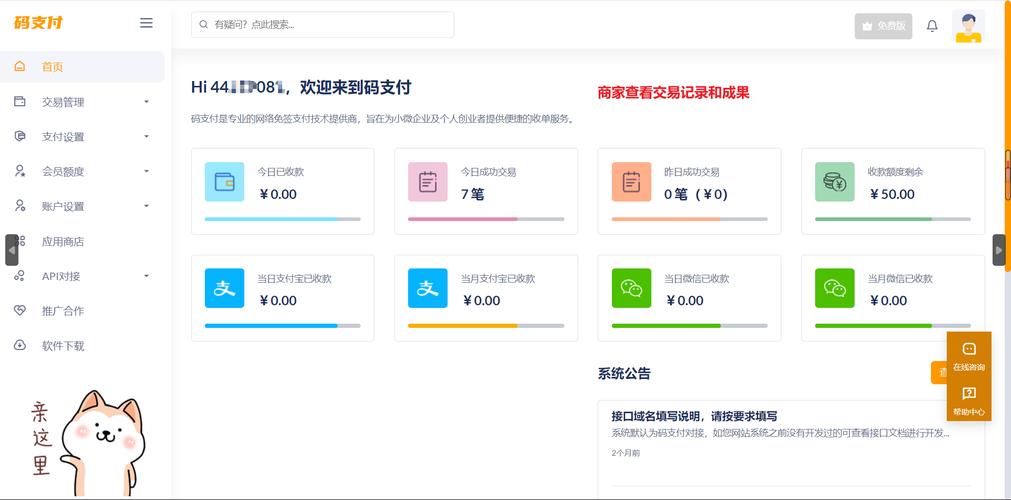Click the 系统公告 heading
Image resolution: width=1011 pixels, height=500 pixels.
pos(624,373)
